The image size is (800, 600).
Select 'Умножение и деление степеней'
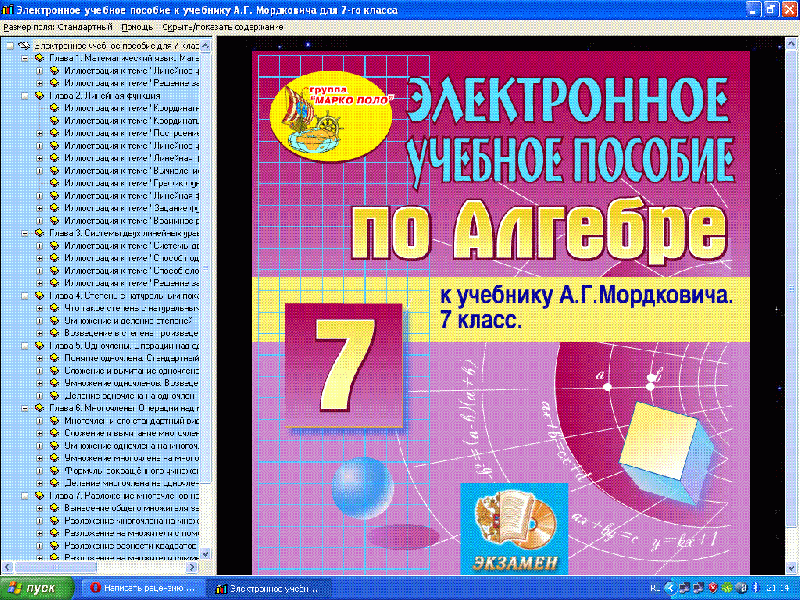click(x=128, y=320)
